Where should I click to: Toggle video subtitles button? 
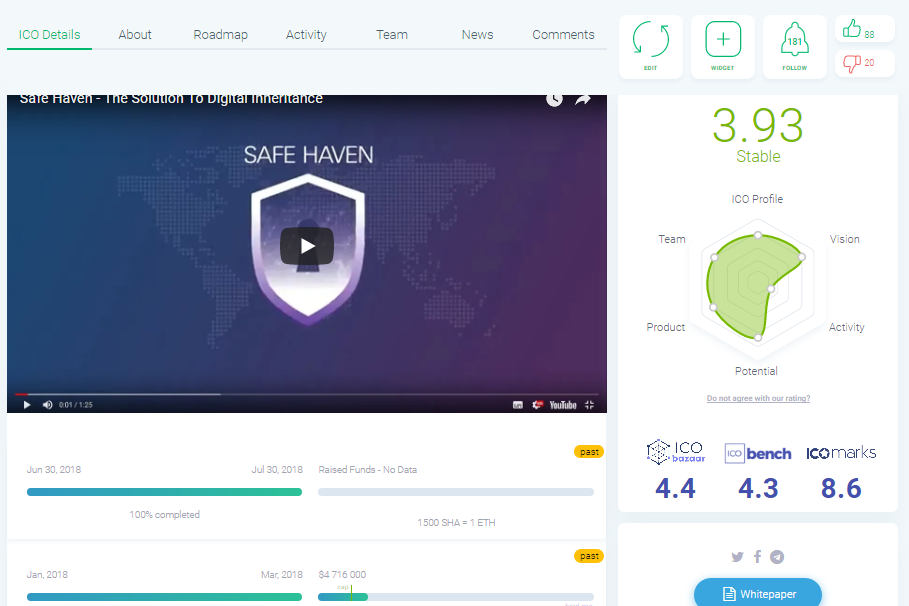pos(518,405)
